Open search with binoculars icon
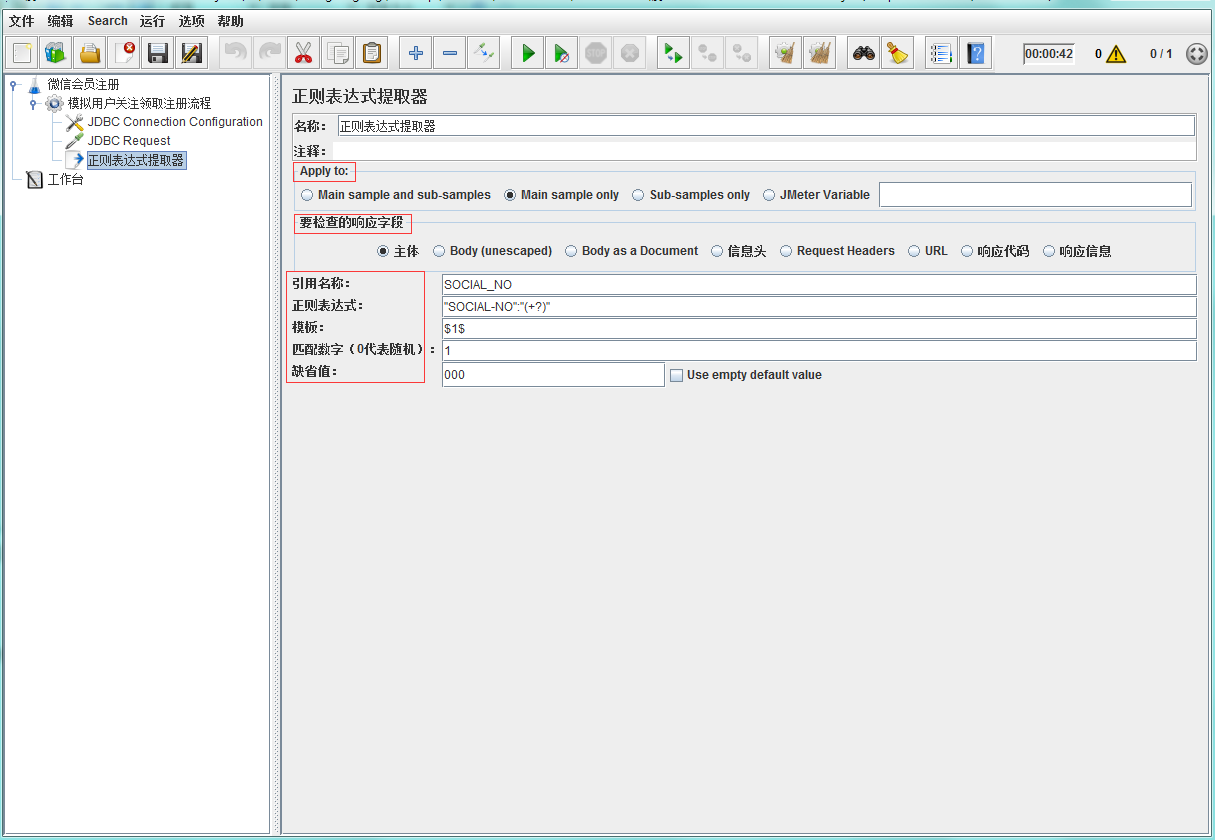Screen dimensions: 1215x840 tap(864, 53)
